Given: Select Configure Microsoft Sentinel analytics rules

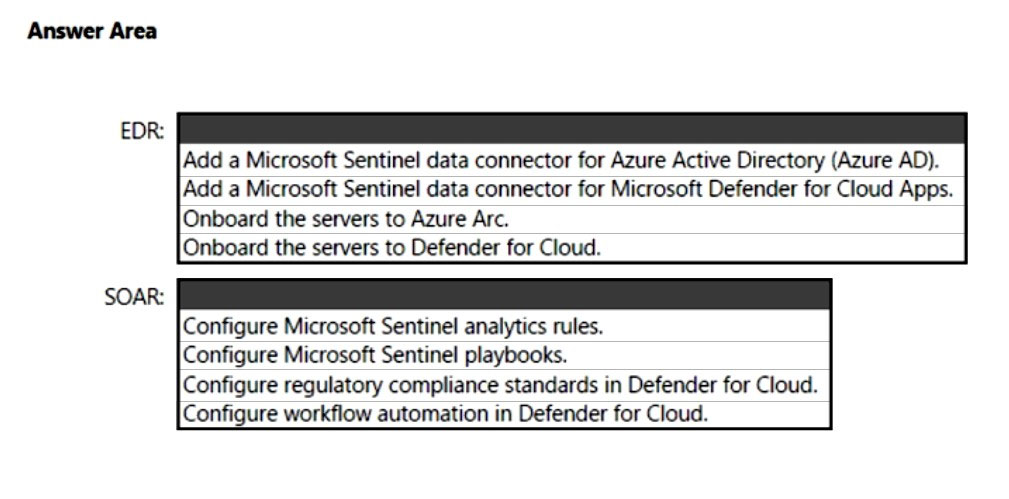Looking at the screenshot, I should click(x=394, y=325).
